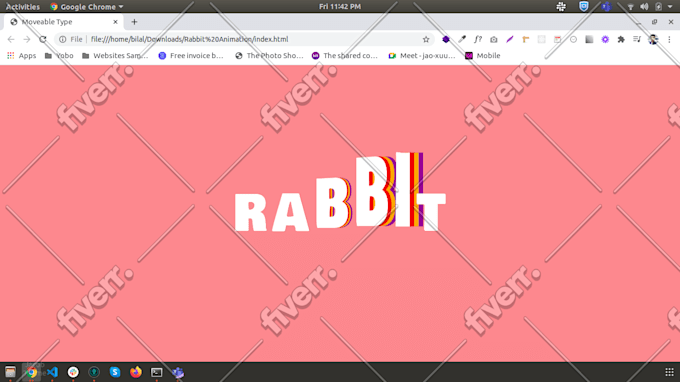Open the Free invoice b... bookmark
This screenshot has width=680, height=382.
click(191, 56)
